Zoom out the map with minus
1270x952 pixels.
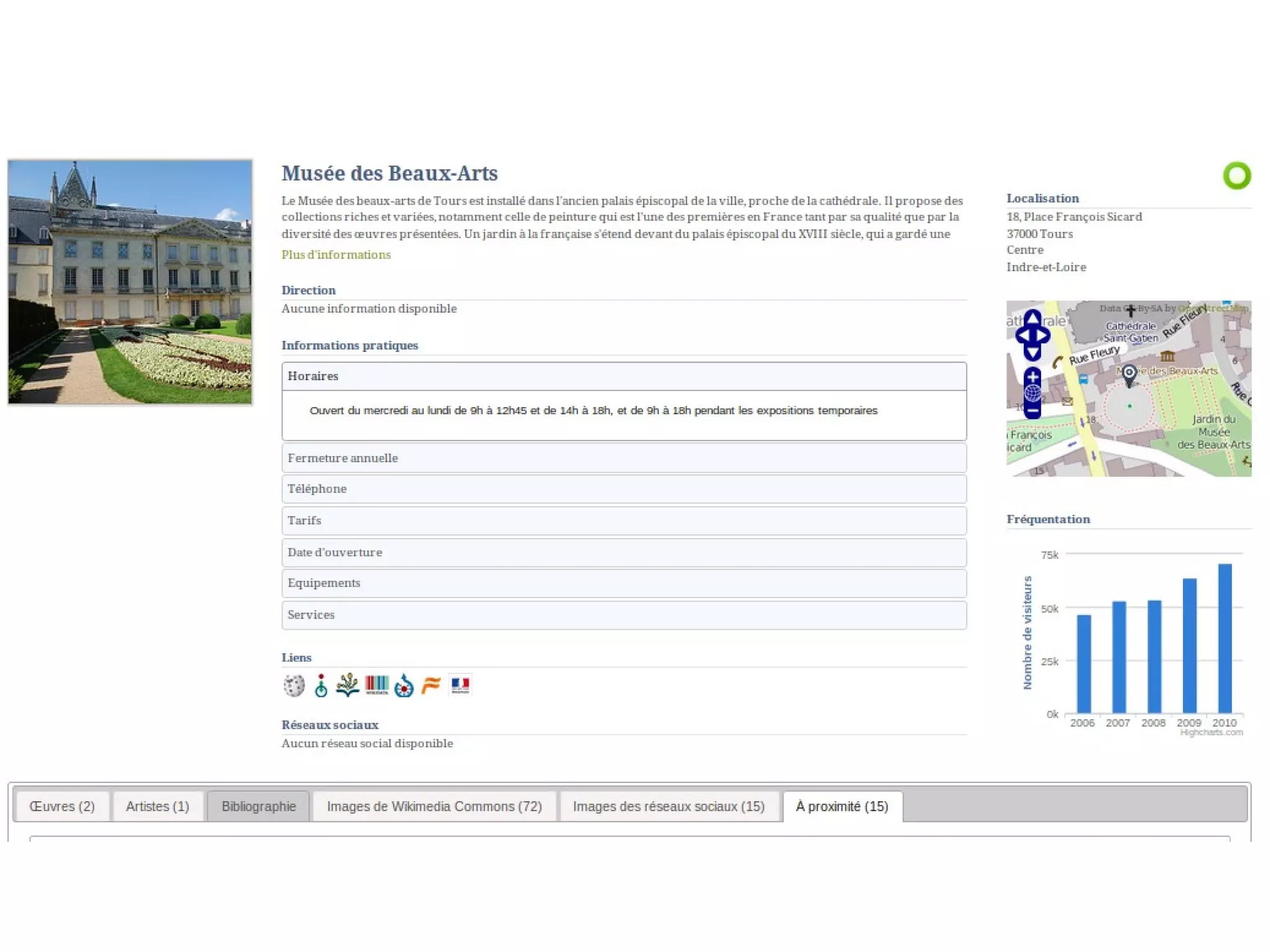pyautogui.click(x=1032, y=410)
